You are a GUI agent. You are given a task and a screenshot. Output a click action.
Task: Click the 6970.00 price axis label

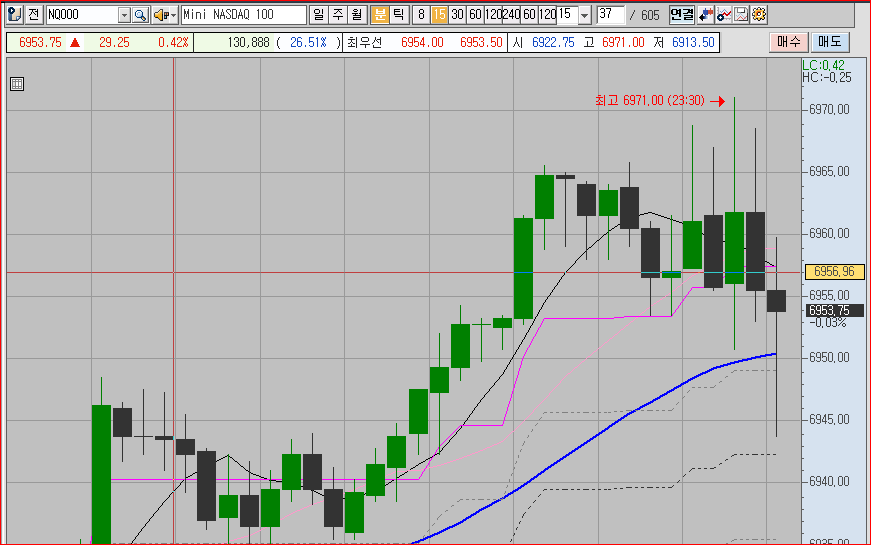click(829, 109)
